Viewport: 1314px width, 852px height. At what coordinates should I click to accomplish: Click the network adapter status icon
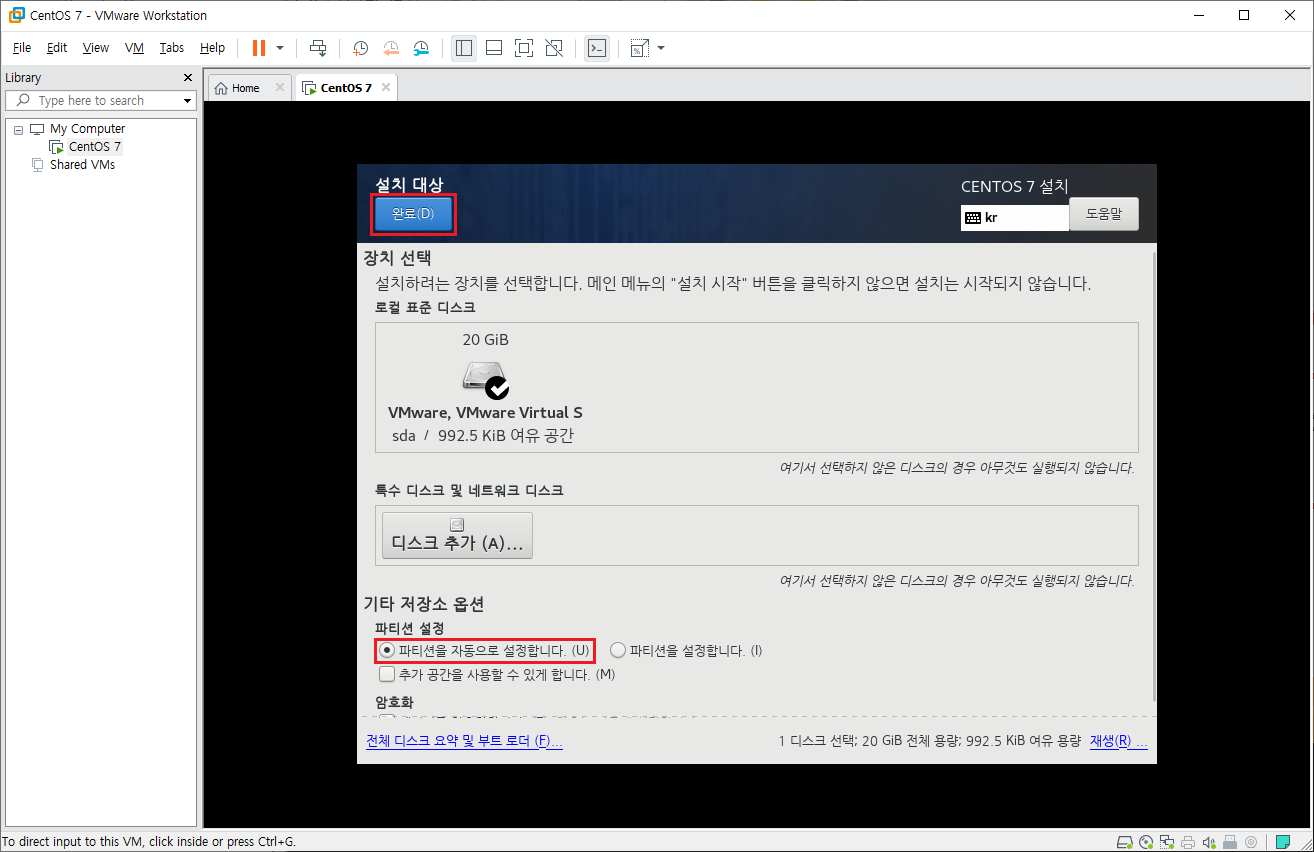(1167, 842)
